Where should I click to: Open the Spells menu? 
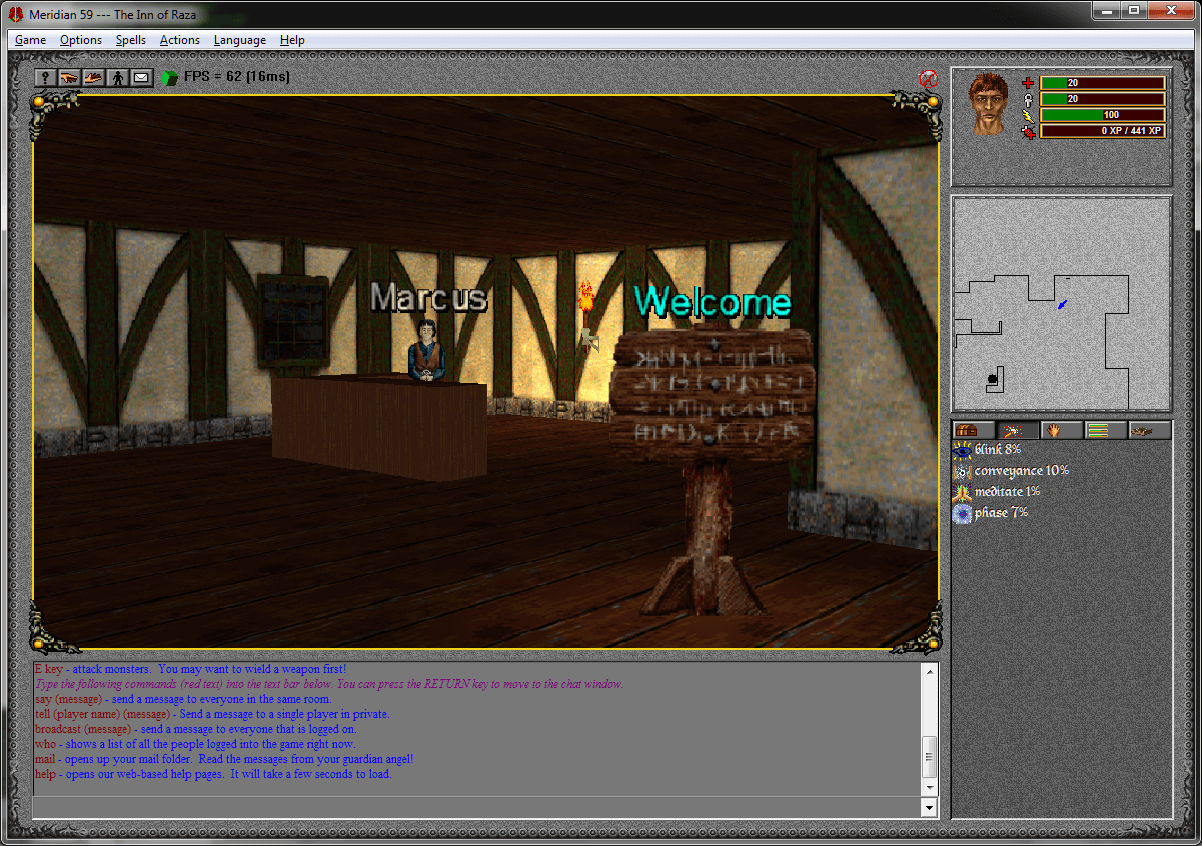pyautogui.click(x=131, y=40)
